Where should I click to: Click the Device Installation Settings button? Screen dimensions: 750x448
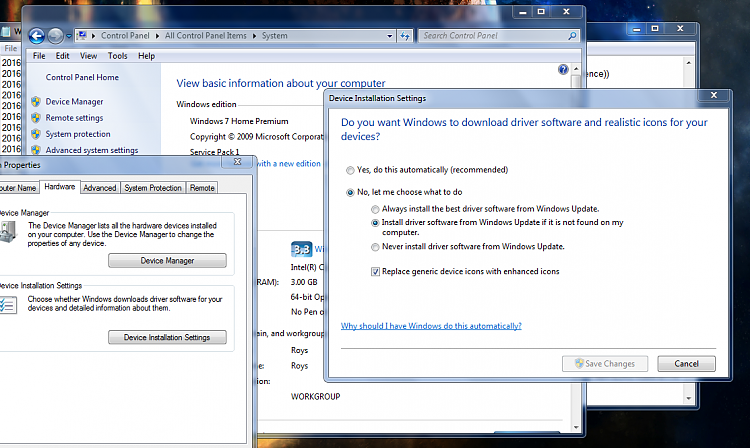[x=167, y=337]
